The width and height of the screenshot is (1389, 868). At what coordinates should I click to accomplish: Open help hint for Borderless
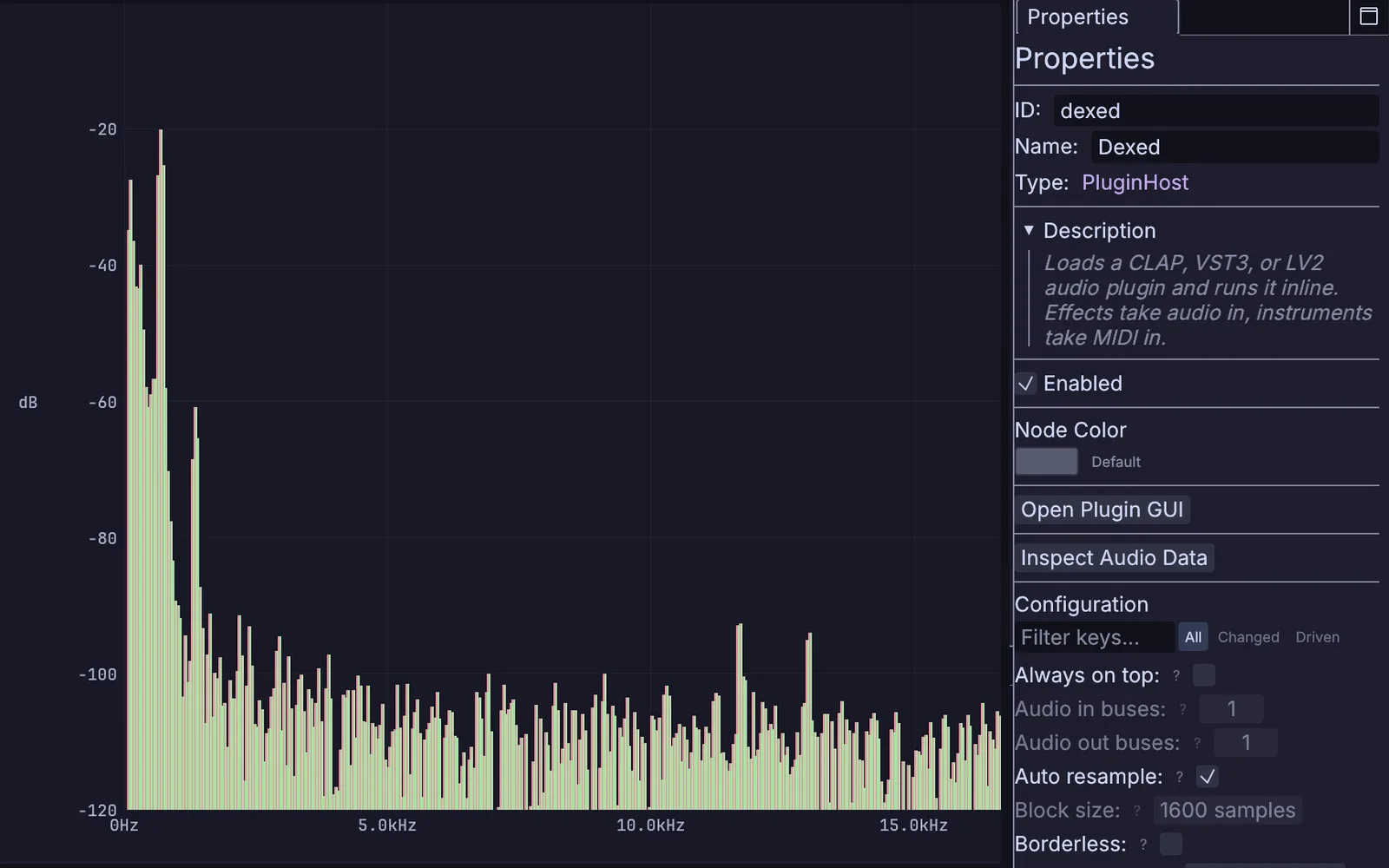tap(1143, 845)
